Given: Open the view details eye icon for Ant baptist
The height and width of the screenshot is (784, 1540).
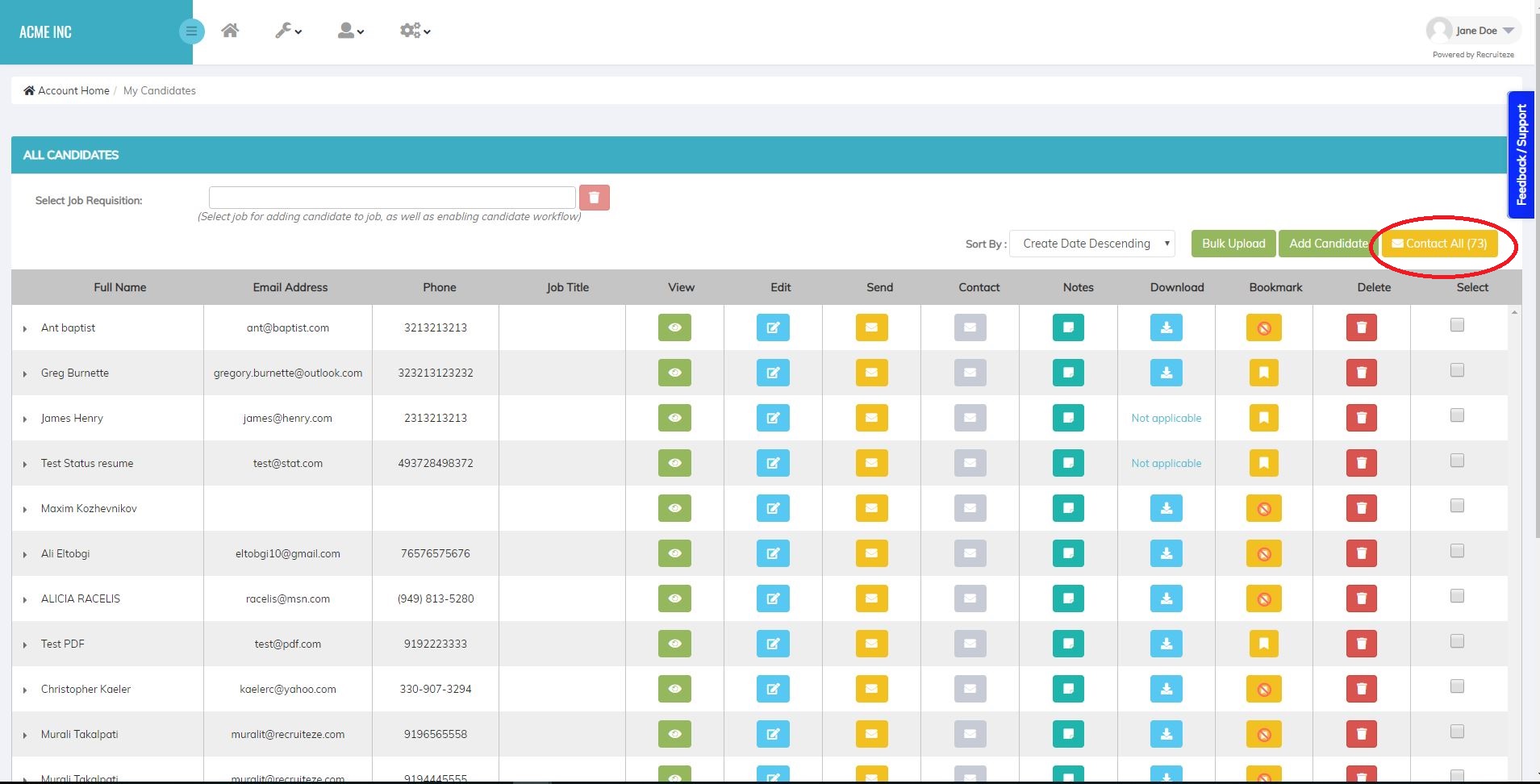Looking at the screenshot, I should 674,327.
